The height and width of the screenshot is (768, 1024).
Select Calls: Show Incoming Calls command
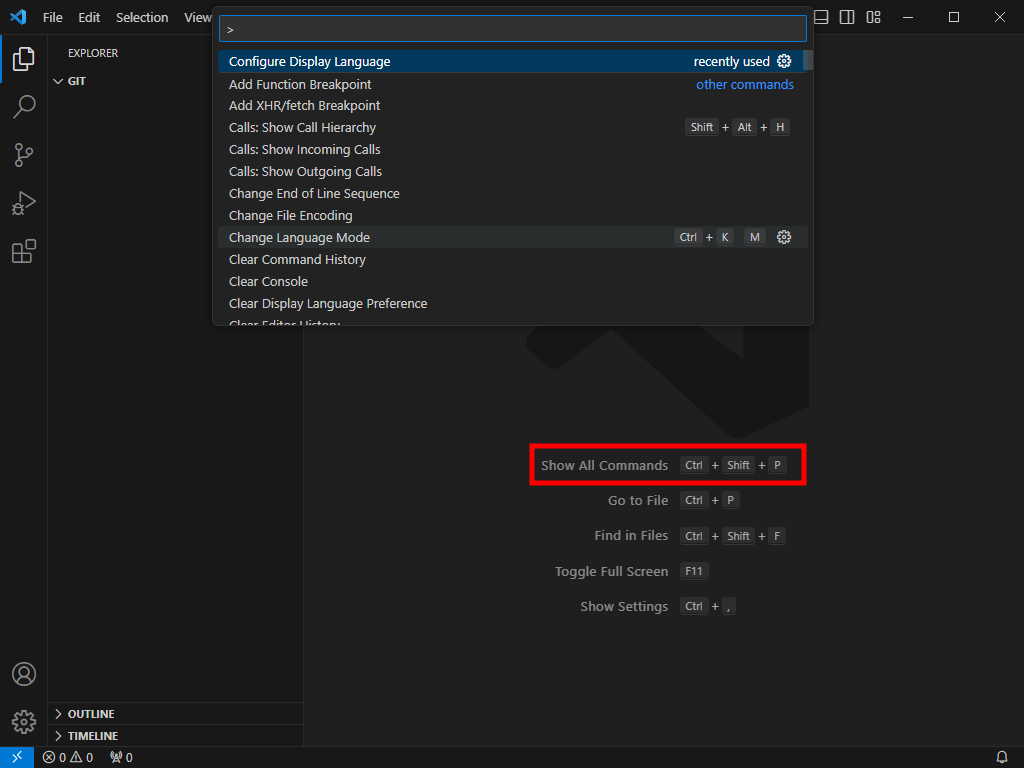click(513, 150)
